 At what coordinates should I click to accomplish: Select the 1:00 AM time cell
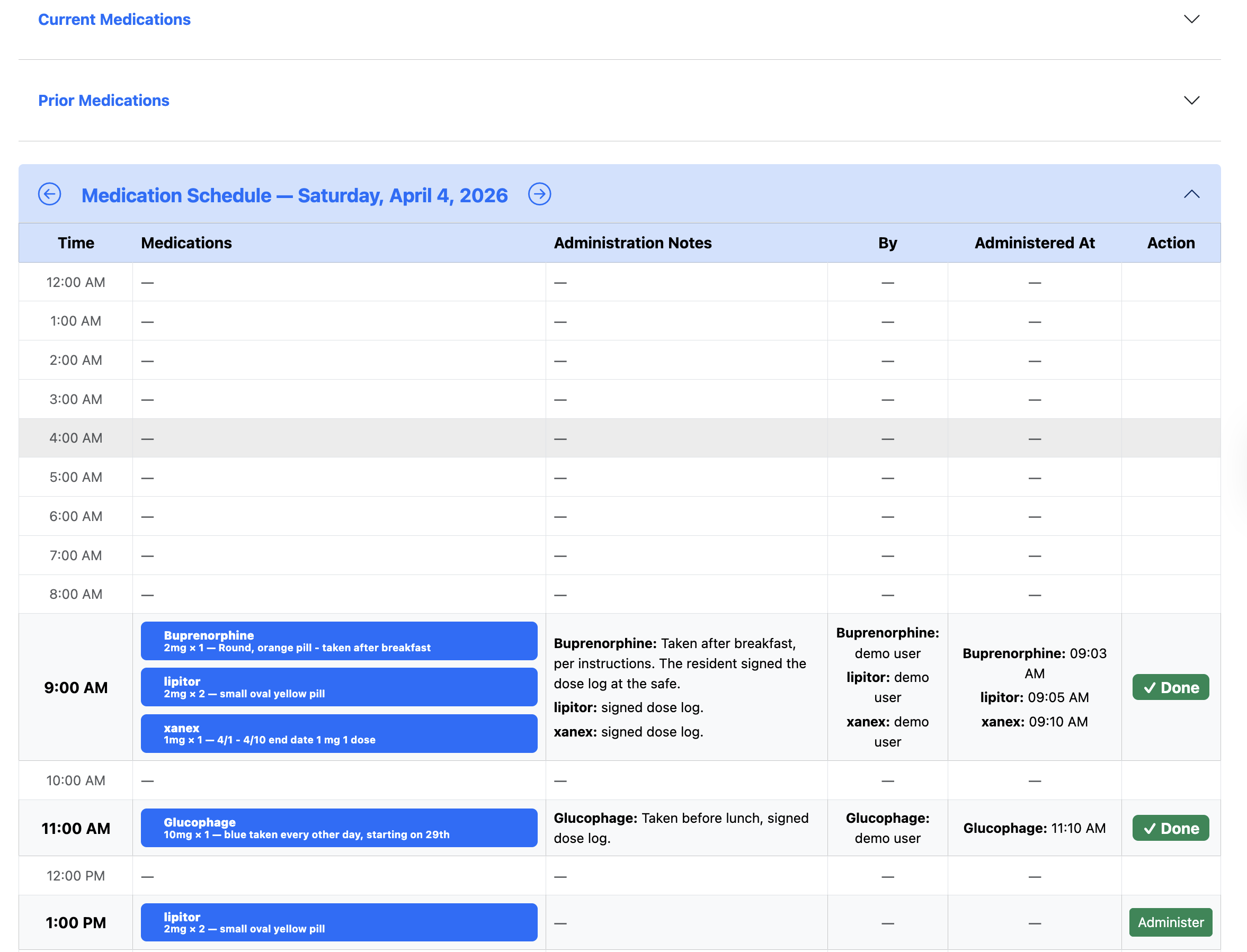[x=76, y=321]
